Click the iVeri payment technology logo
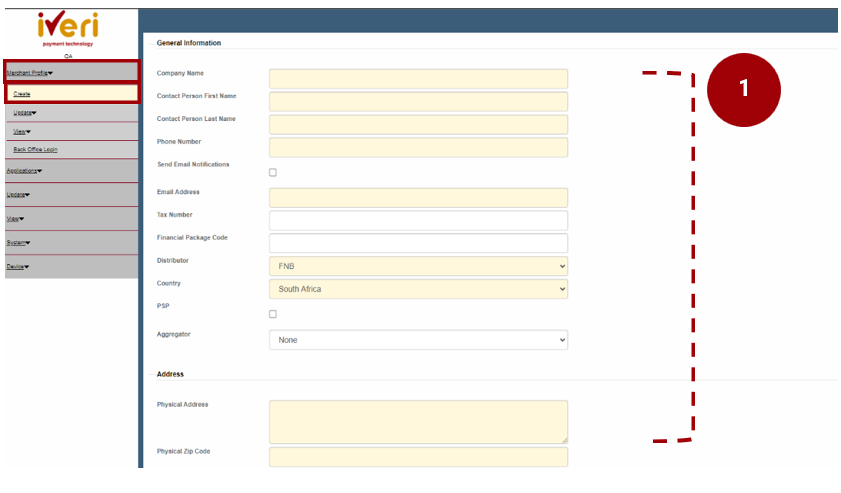This screenshot has height=493, width=841. pyautogui.click(x=68, y=30)
